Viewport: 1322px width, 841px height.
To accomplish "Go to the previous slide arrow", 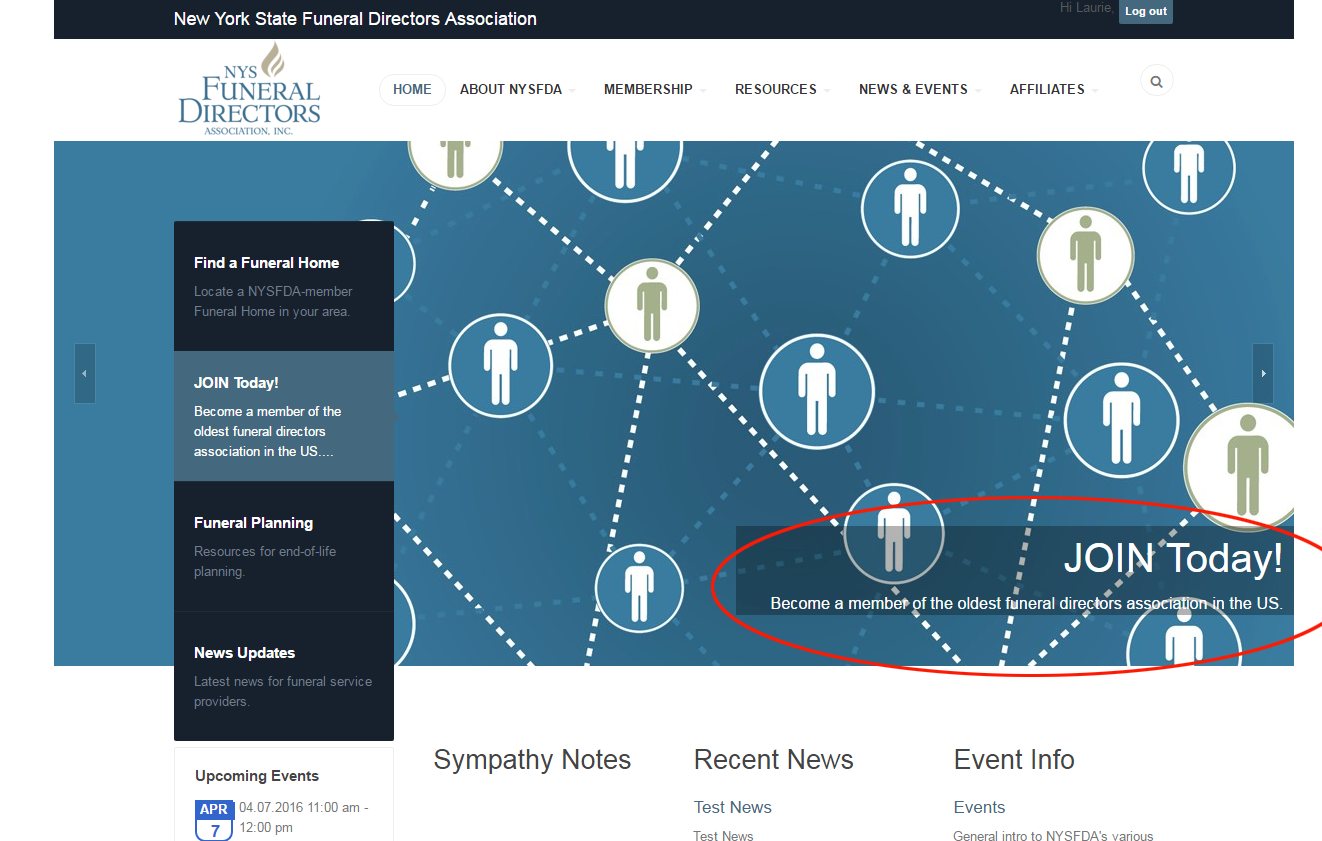I will 85,373.
